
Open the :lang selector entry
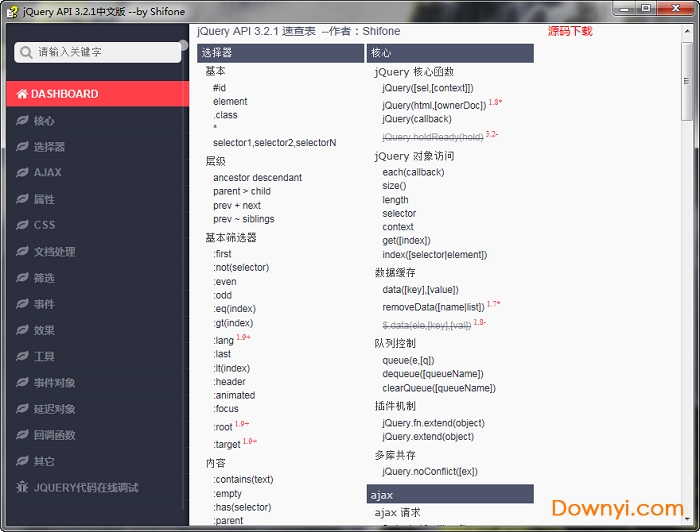(x=223, y=340)
